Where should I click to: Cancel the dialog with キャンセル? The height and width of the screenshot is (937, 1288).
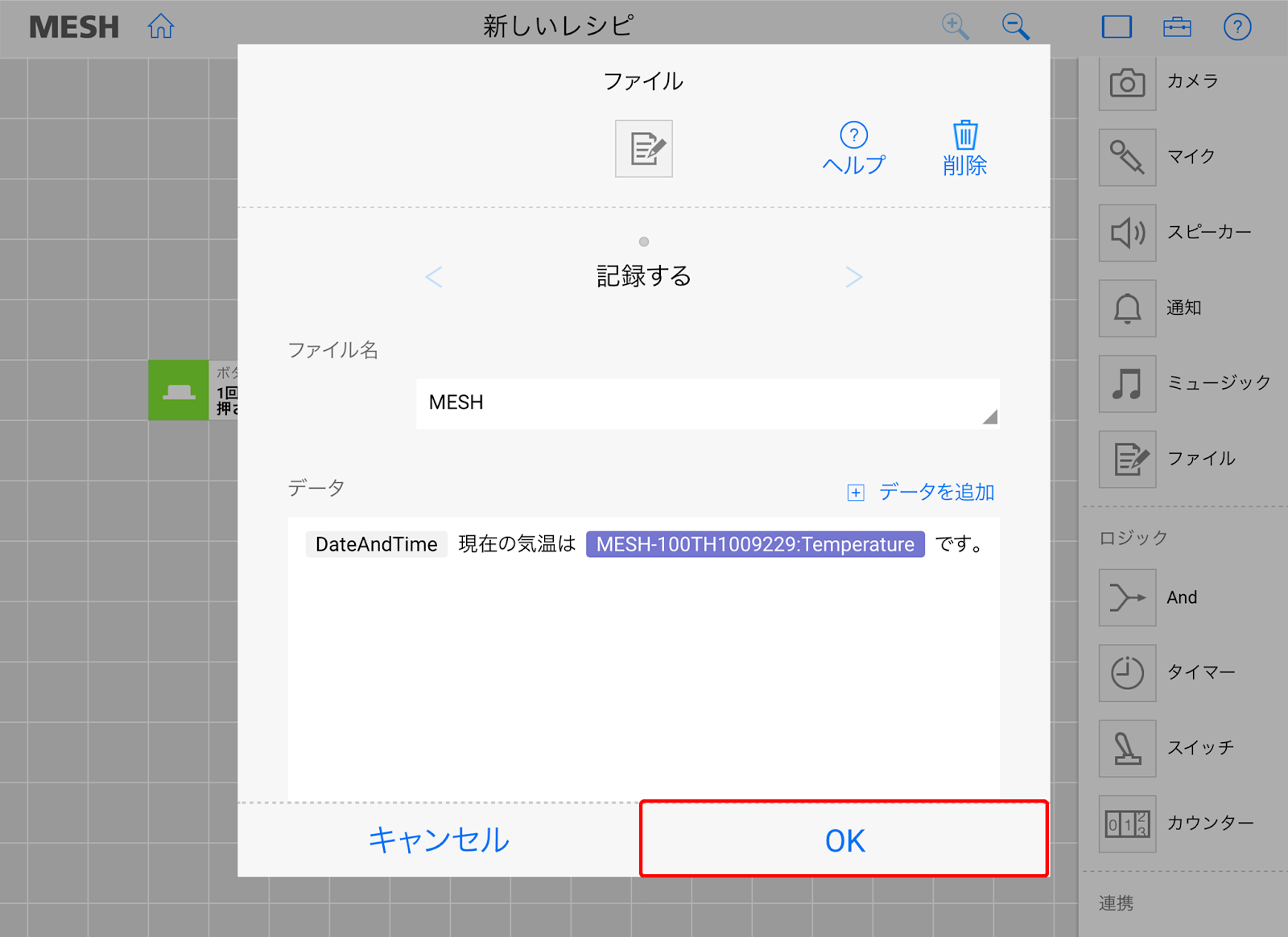pos(439,840)
